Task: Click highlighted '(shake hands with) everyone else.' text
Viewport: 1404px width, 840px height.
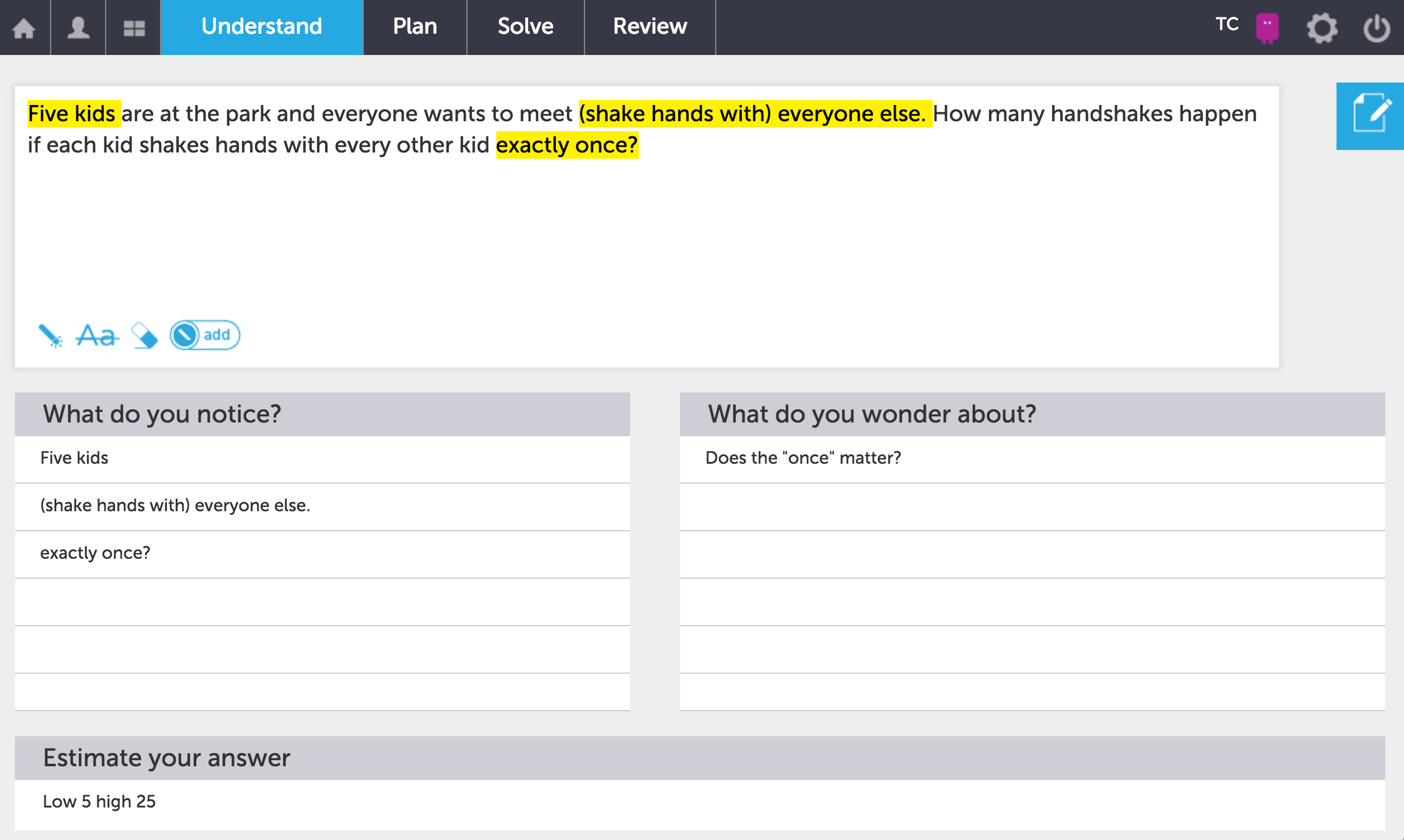Action: pyautogui.click(x=755, y=114)
